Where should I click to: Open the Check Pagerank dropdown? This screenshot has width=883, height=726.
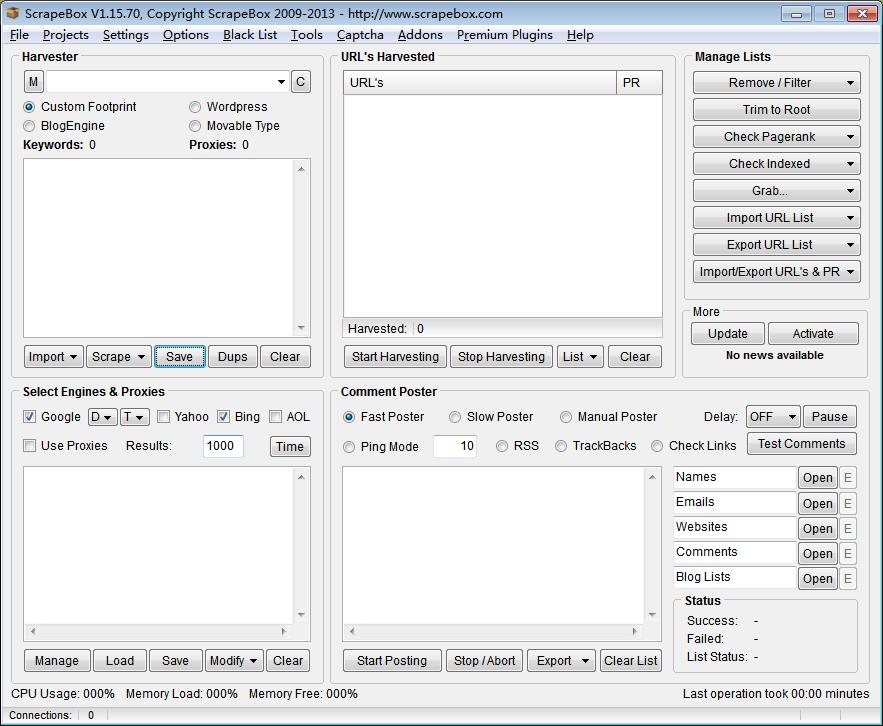777,137
